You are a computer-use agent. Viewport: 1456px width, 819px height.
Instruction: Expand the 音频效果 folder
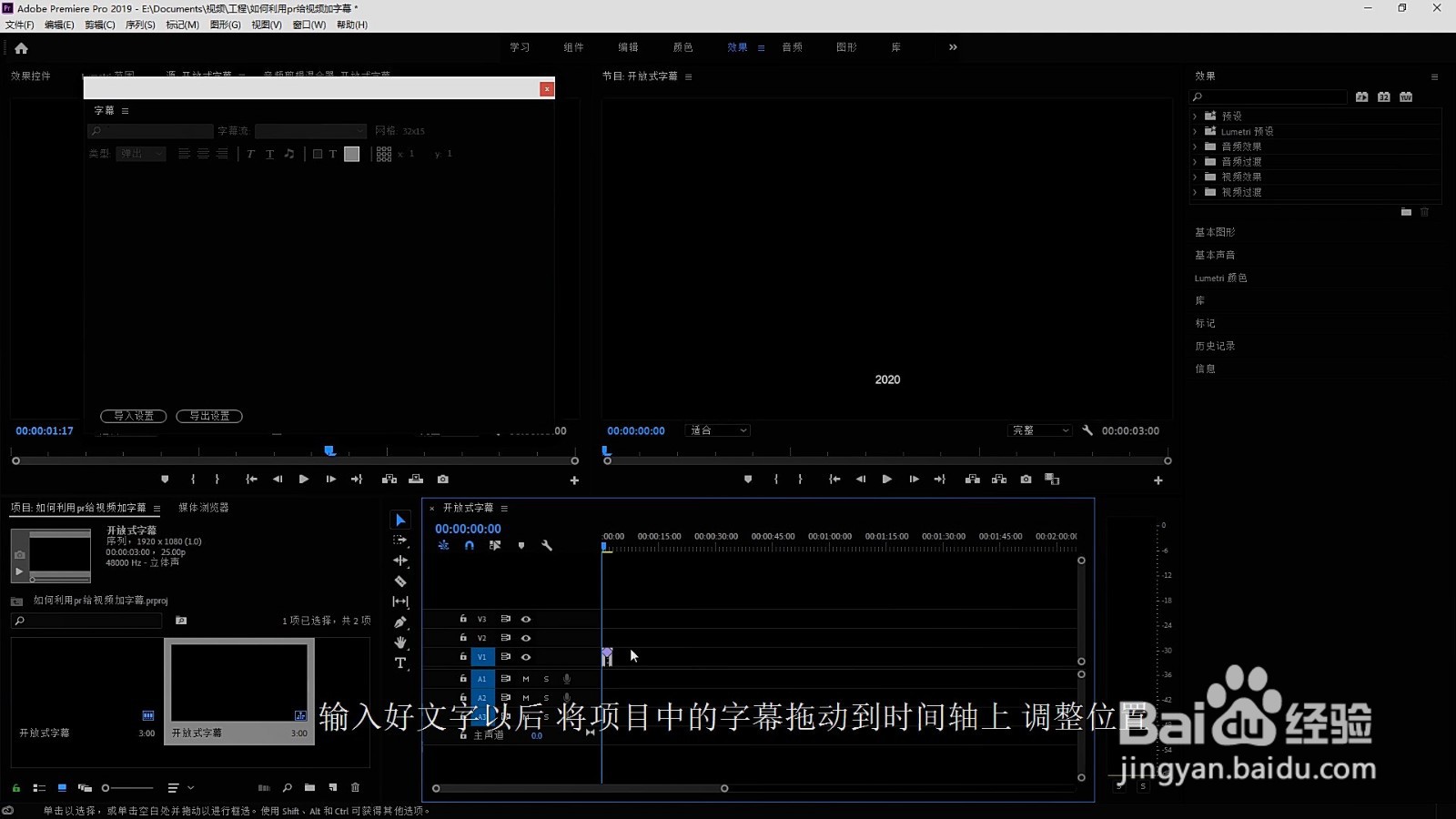click(1195, 147)
